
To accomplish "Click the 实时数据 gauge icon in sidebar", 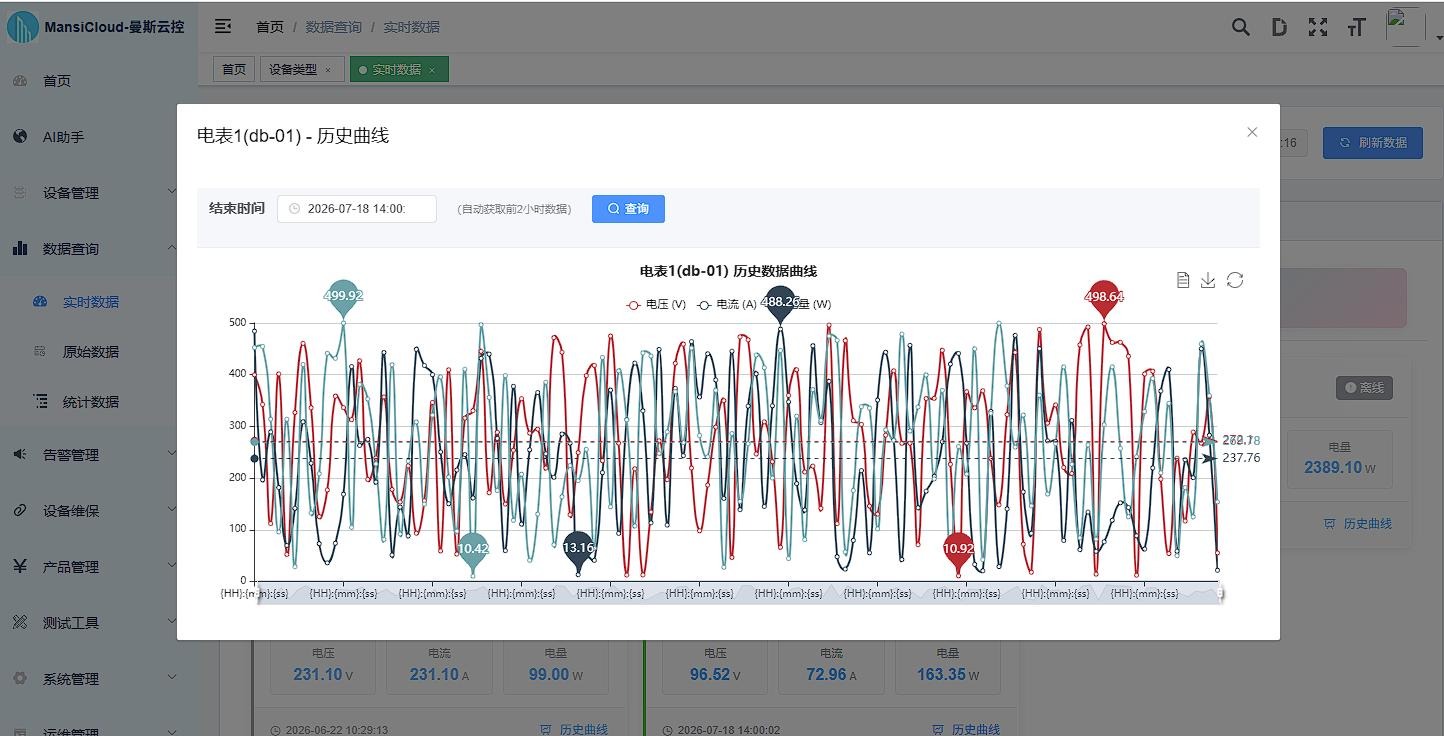I will point(40,302).
